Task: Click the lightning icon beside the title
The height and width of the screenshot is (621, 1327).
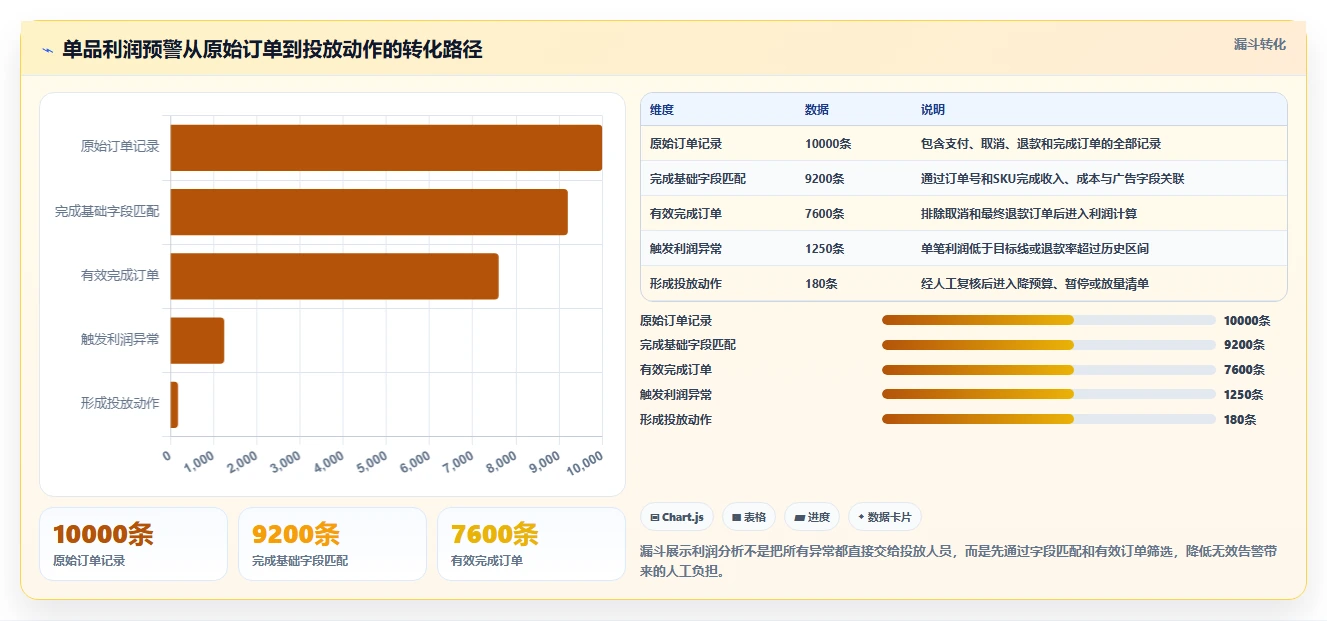Action: click(47, 50)
